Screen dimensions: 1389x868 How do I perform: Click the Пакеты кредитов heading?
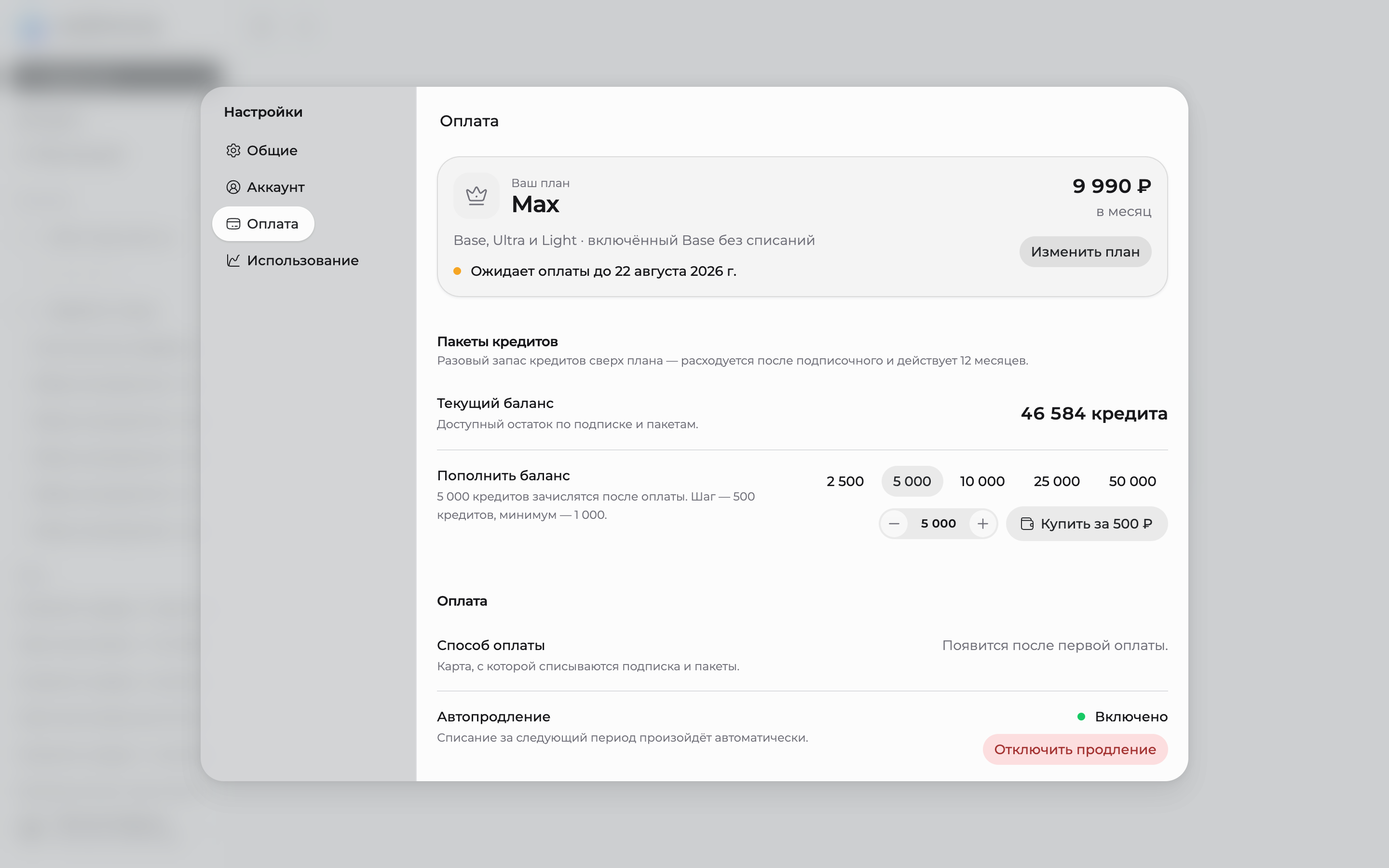pos(497,341)
